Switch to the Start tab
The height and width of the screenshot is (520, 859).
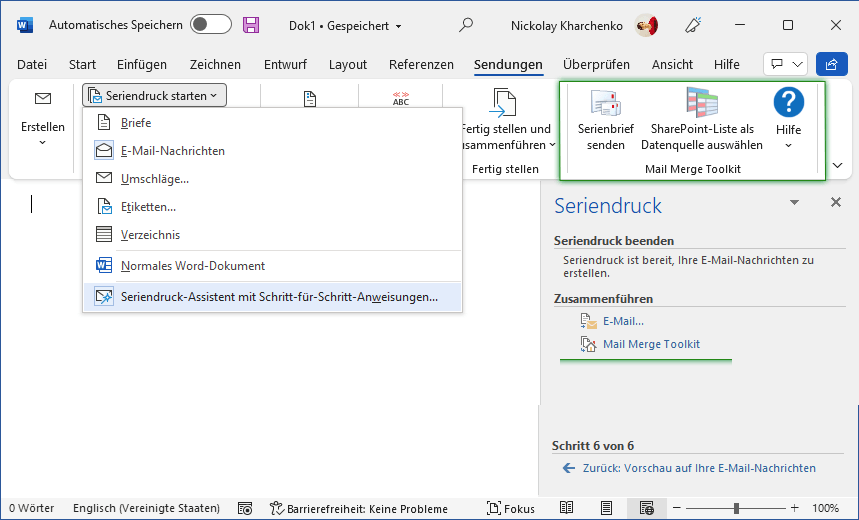point(82,65)
